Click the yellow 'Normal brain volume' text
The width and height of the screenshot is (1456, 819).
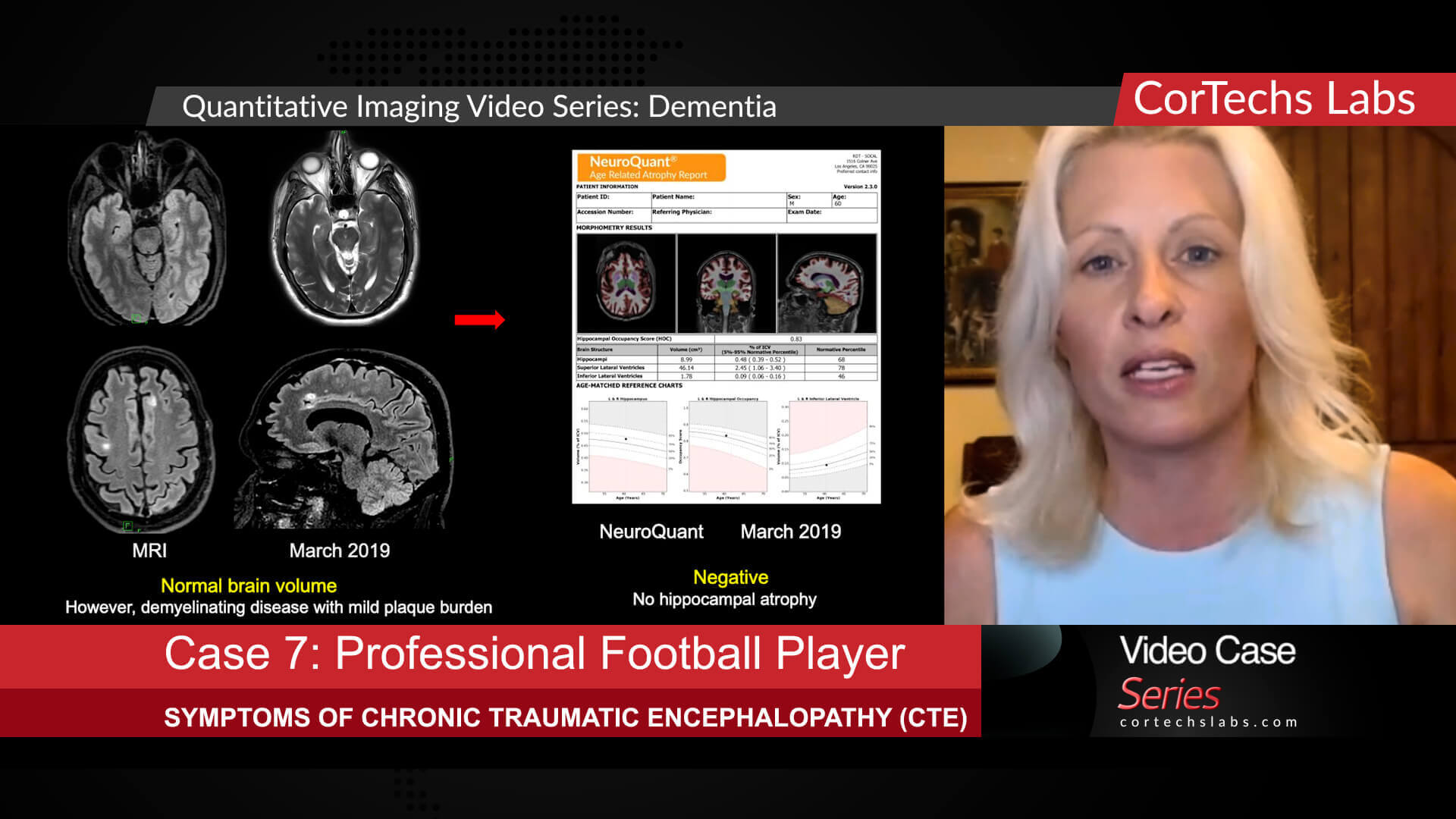(x=249, y=585)
